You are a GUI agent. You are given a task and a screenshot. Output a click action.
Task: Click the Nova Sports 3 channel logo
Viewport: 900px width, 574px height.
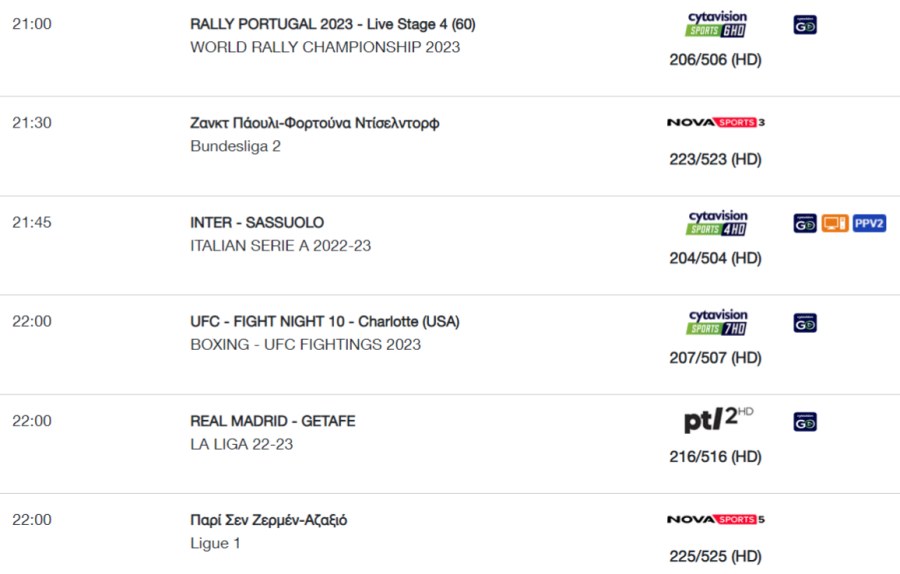[716, 122]
